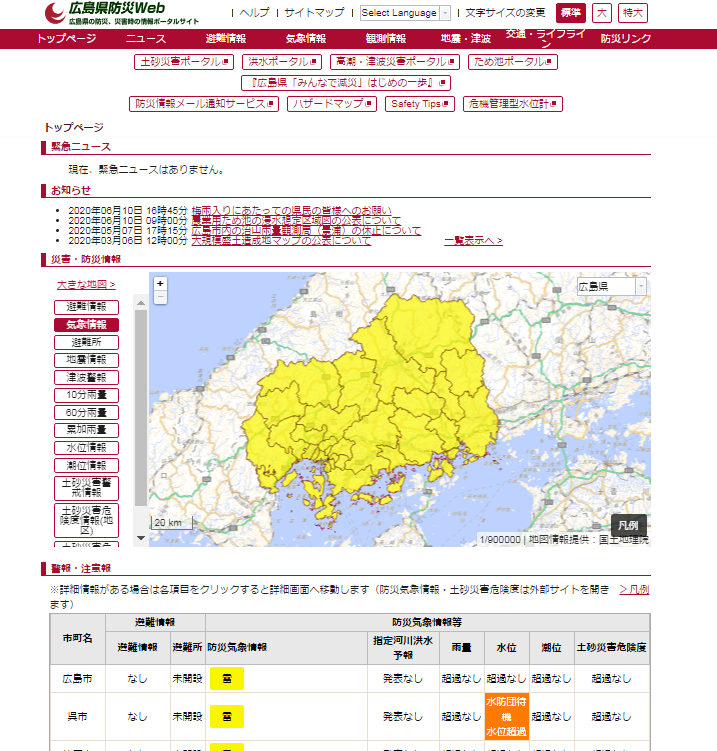Open the ため池ポータル link
Viewport: 717px width, 751px height.
pos(512,62)
